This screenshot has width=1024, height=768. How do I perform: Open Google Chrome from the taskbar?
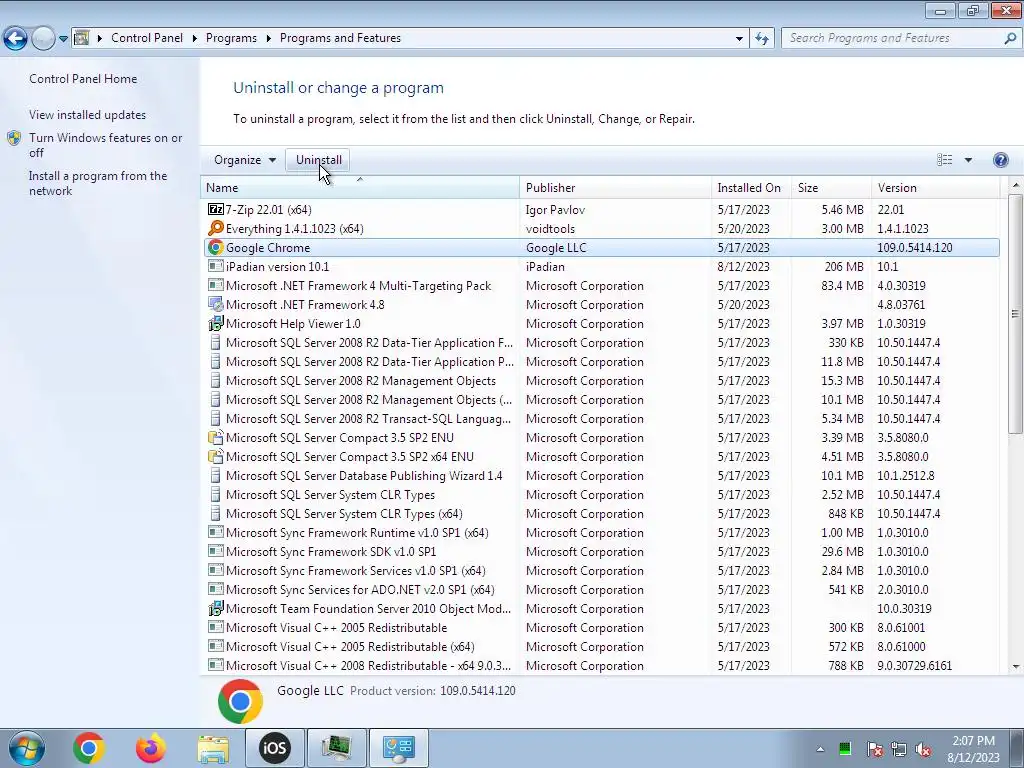click(x=89, y=748)
